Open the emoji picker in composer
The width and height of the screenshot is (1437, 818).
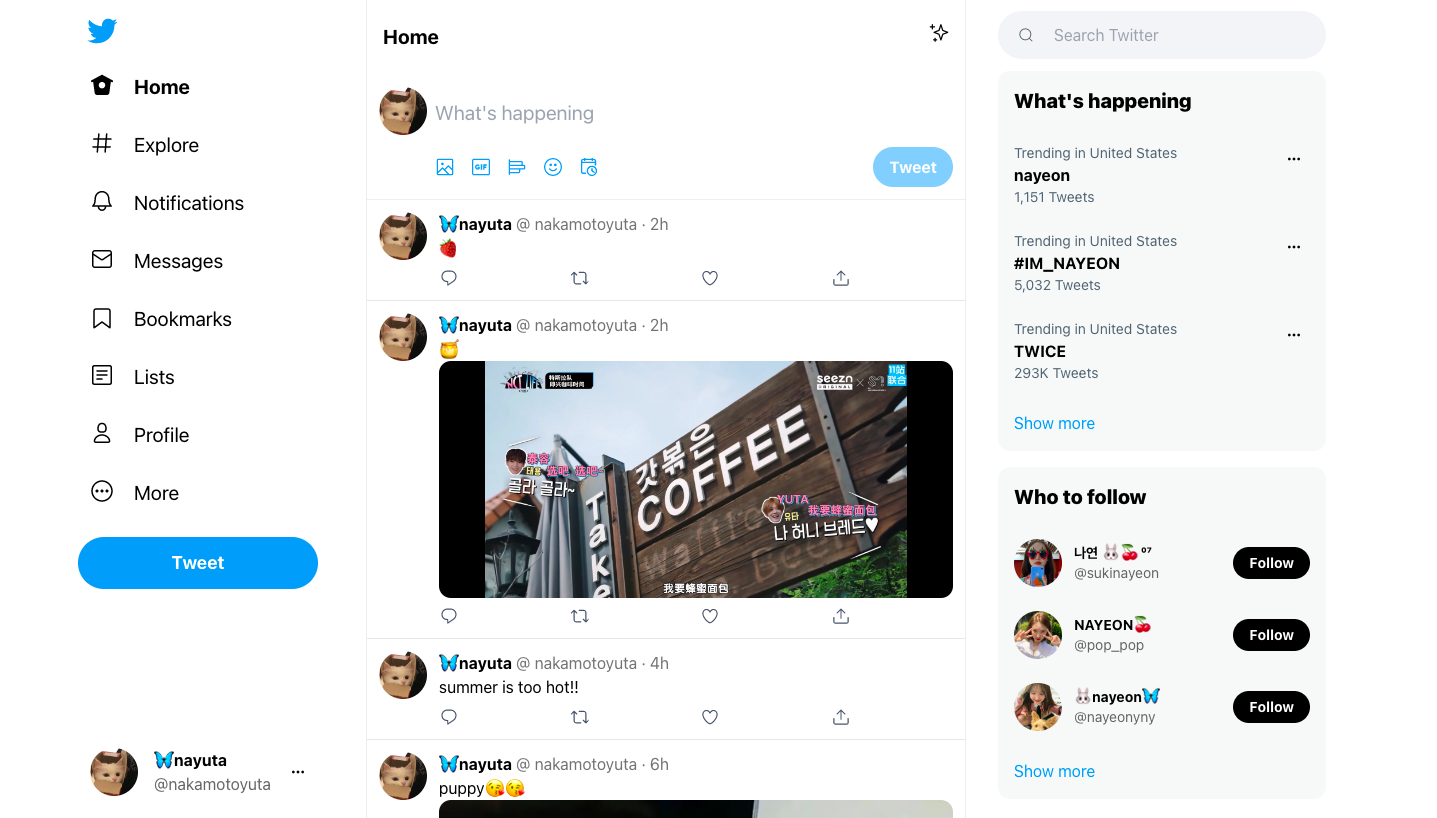click(x=553, y=167)
